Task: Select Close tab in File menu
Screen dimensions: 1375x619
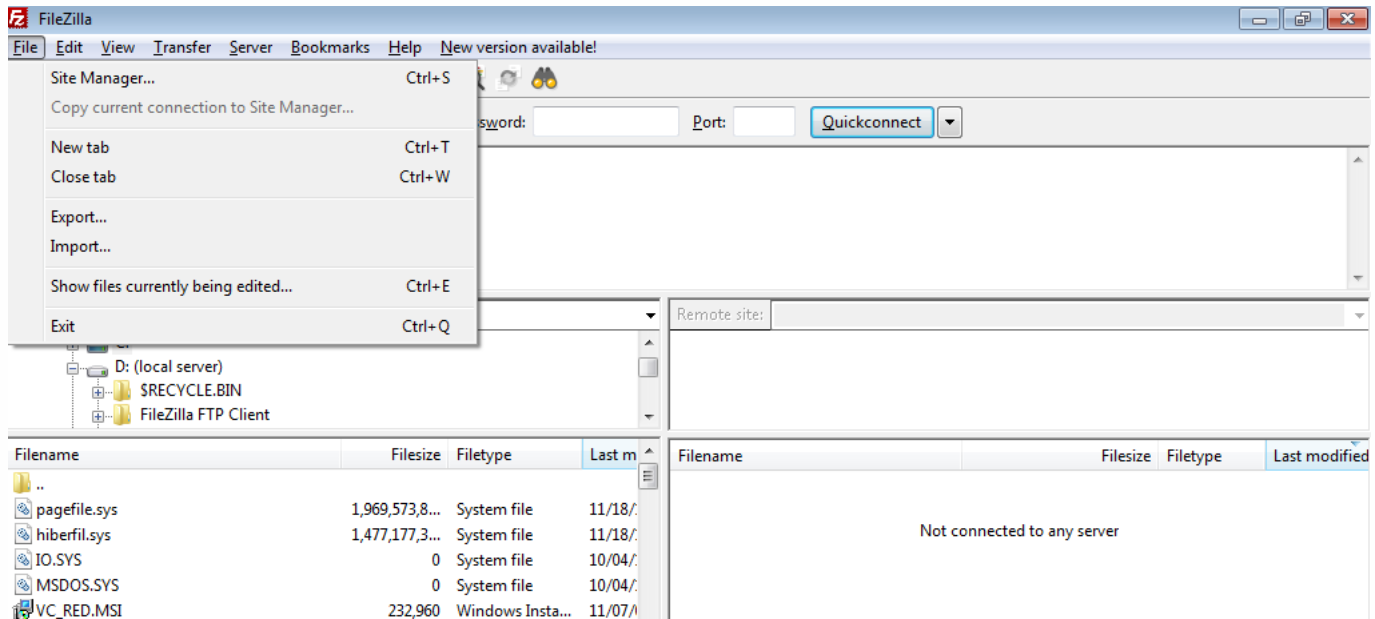Action: pyautogui.click(x=243, y=177)
